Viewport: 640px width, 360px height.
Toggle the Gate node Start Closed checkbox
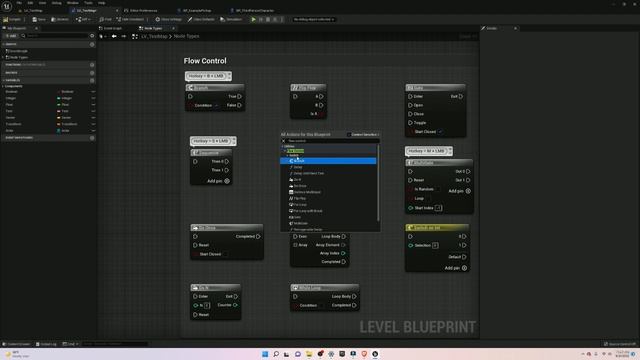tap(440, 131)
